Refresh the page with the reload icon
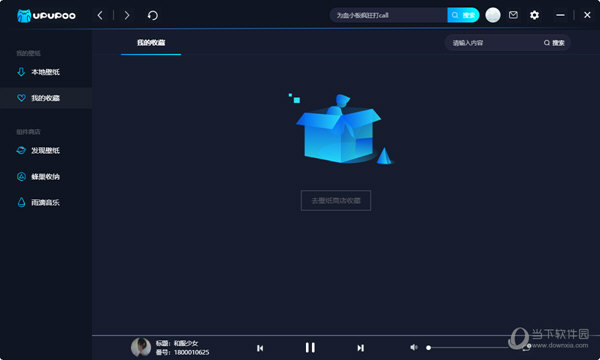This screenshot has height=360, width=600. click(152, 15)
